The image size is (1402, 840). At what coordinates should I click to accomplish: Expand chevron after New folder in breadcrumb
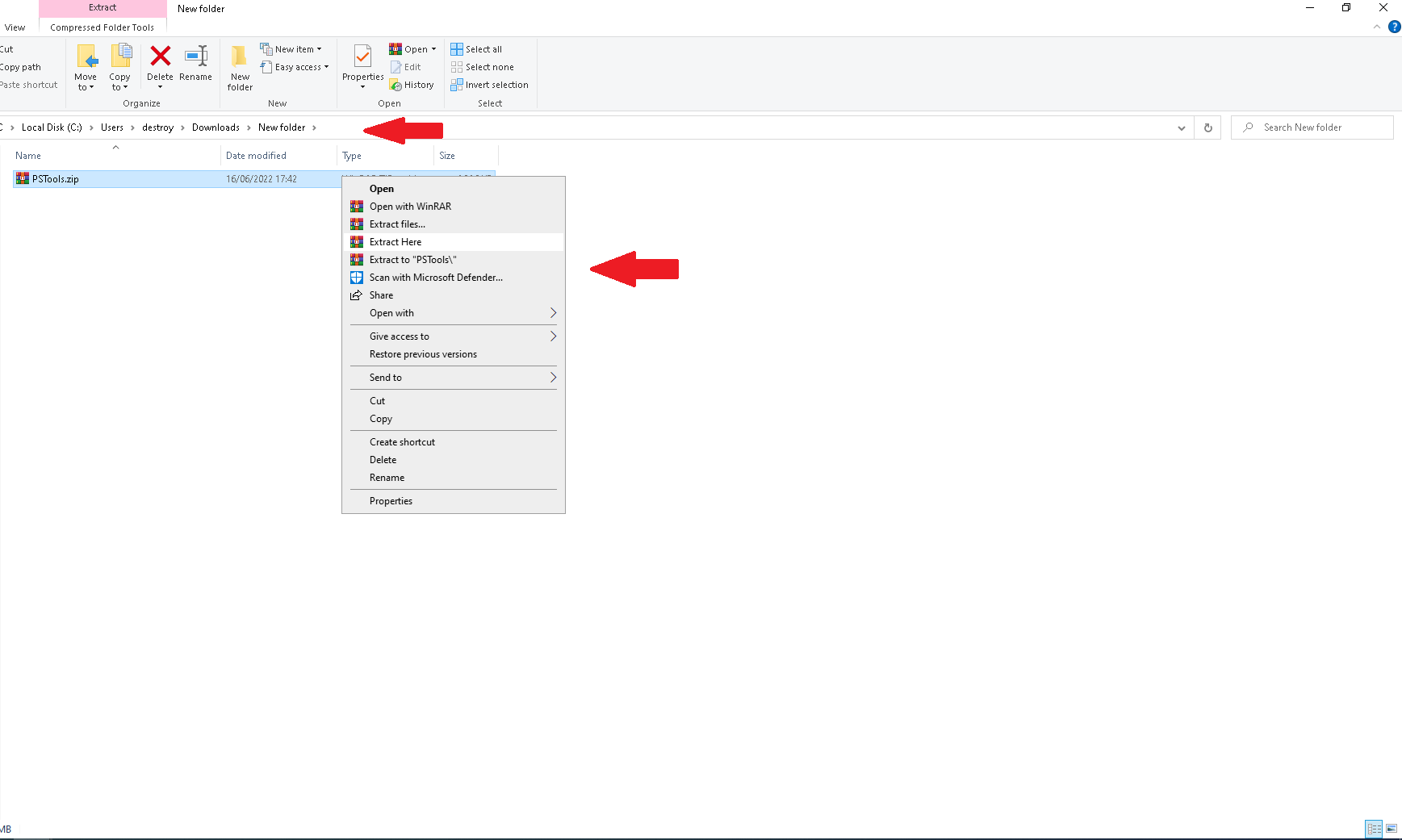pos(314,127)
